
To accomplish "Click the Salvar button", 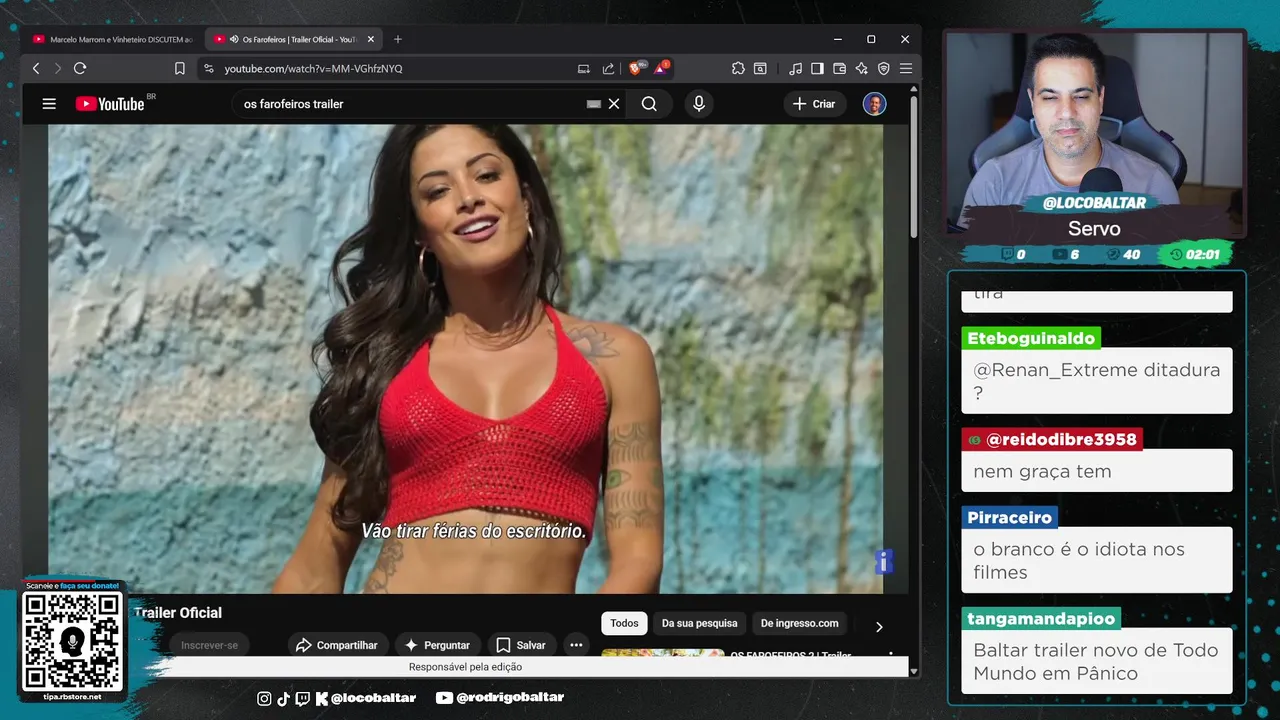I will [x=521, y=645].
